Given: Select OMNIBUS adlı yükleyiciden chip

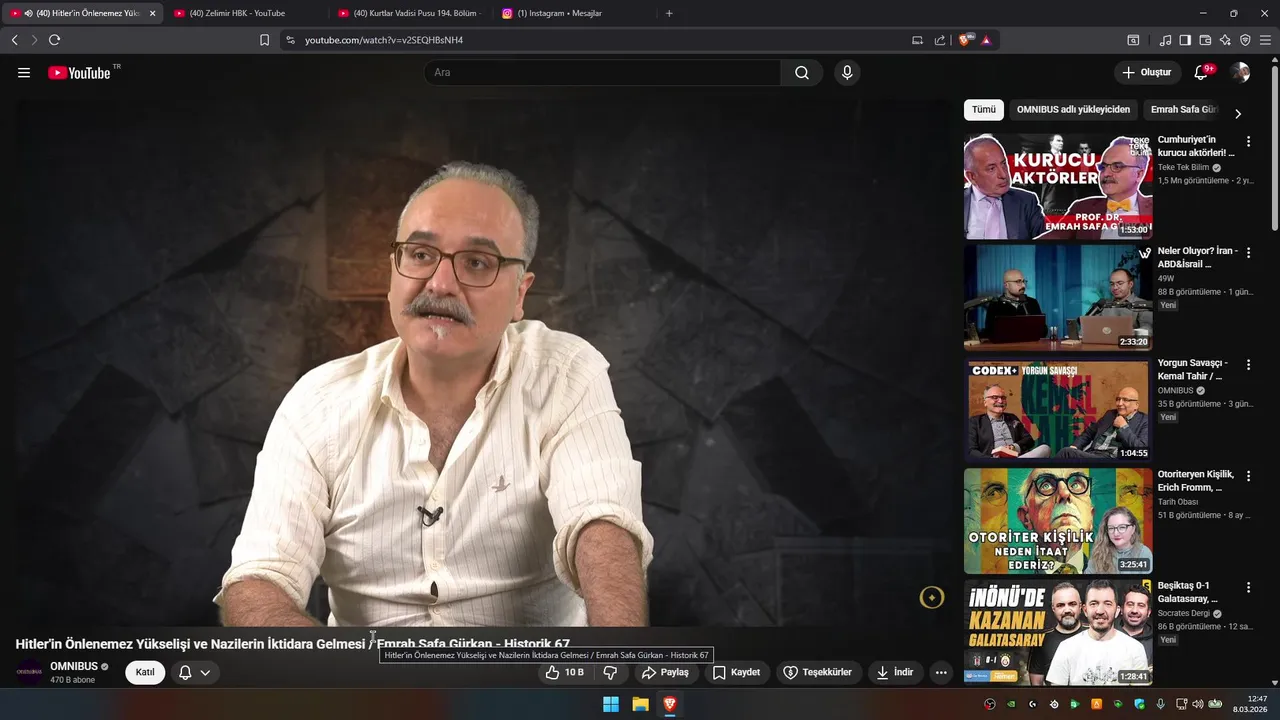Looking at the screenshot, I should coord(1073,110).
